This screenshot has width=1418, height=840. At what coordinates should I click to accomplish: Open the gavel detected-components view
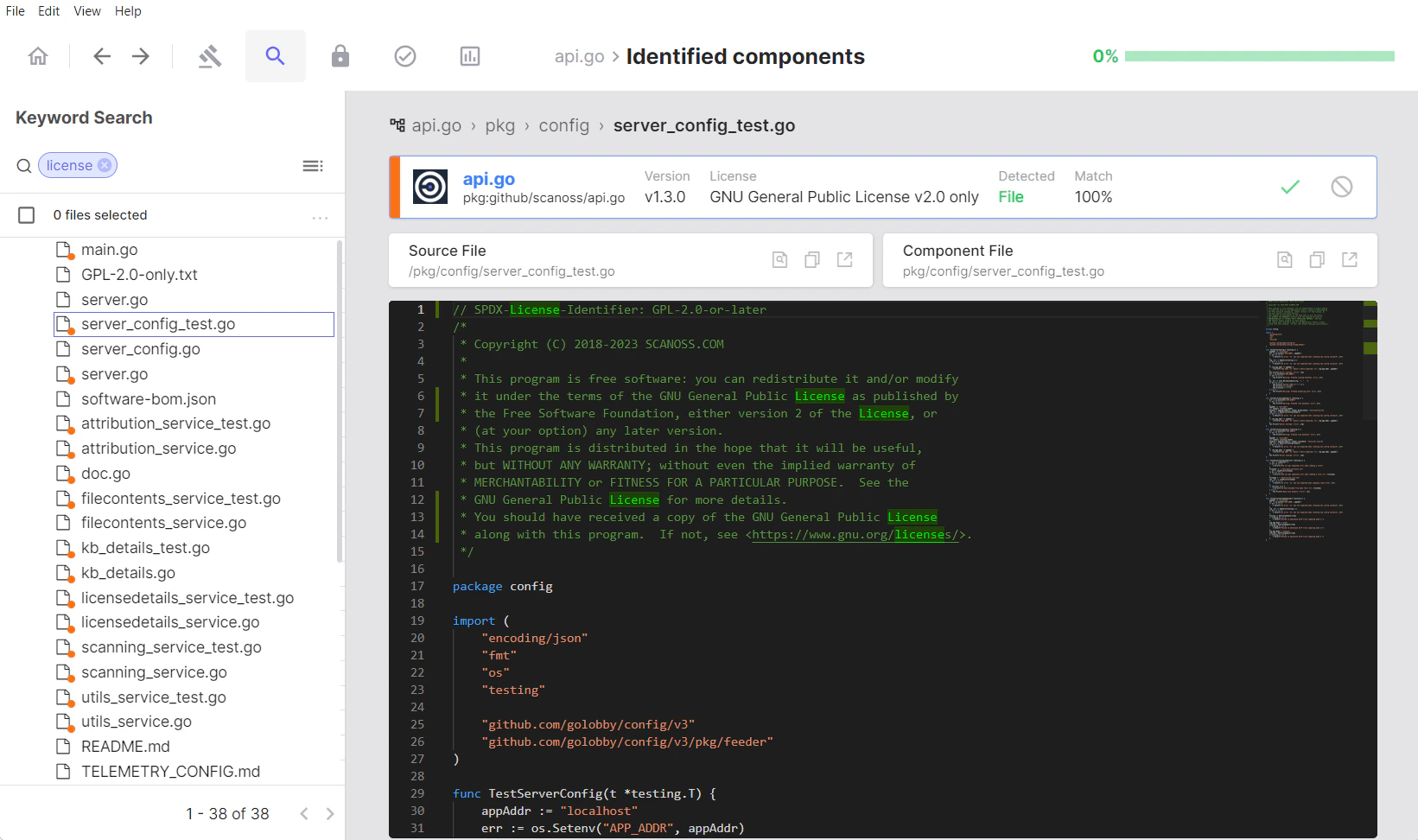(210, 56)
